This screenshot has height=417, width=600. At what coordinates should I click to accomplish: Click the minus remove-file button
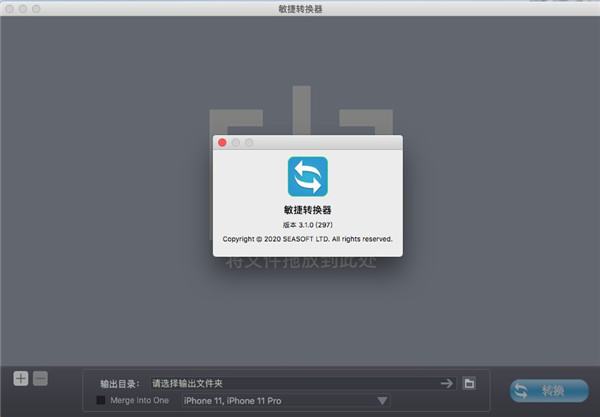tap(40, 379)
